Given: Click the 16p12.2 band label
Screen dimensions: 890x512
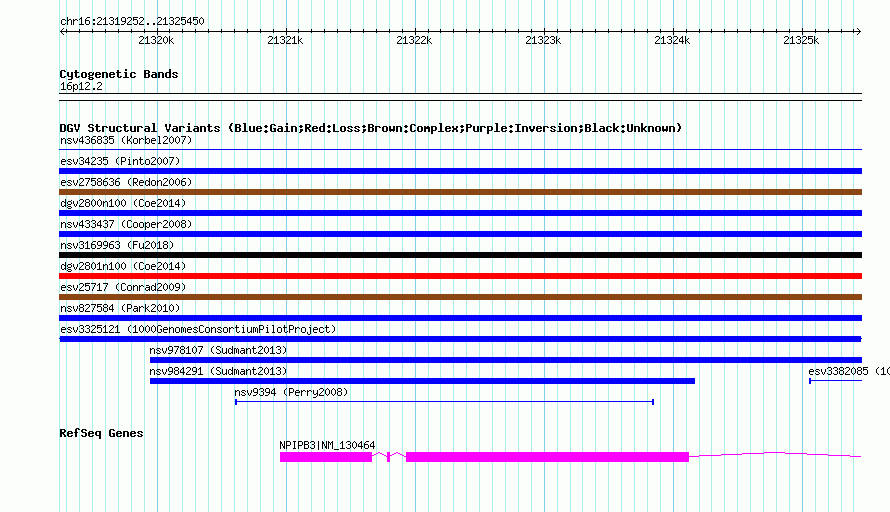Looking at the screenshot, I should 81,86.
